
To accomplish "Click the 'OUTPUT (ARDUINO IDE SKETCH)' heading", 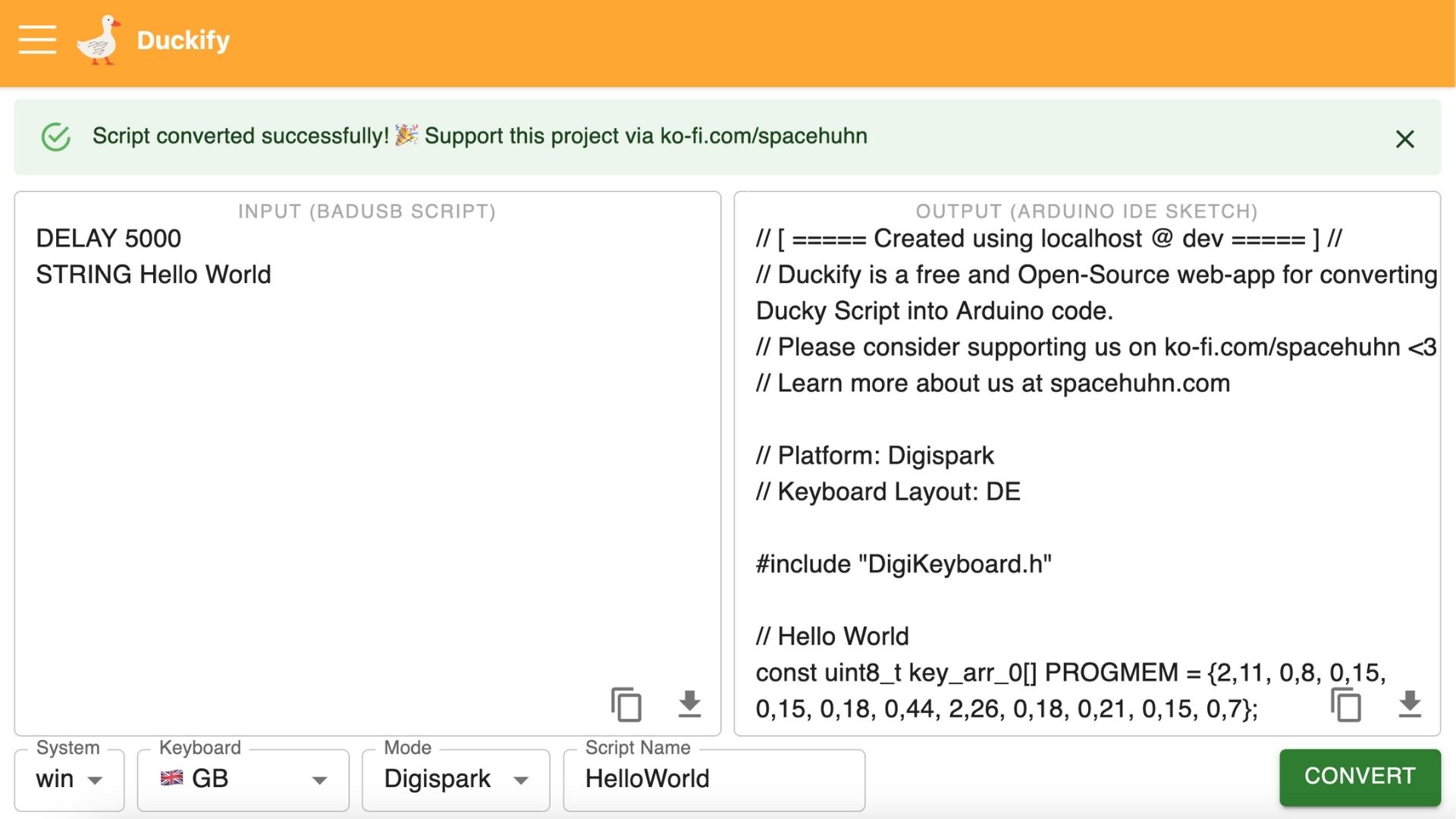I will point(1087,212).
